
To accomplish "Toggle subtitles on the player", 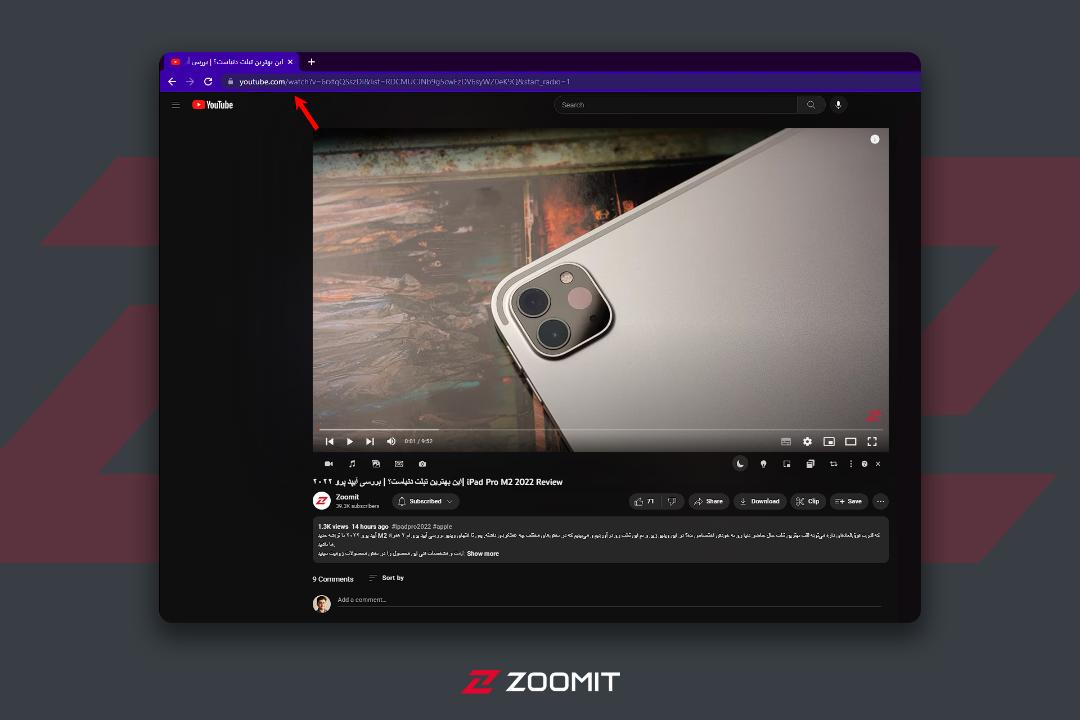I will coord(786,442).
